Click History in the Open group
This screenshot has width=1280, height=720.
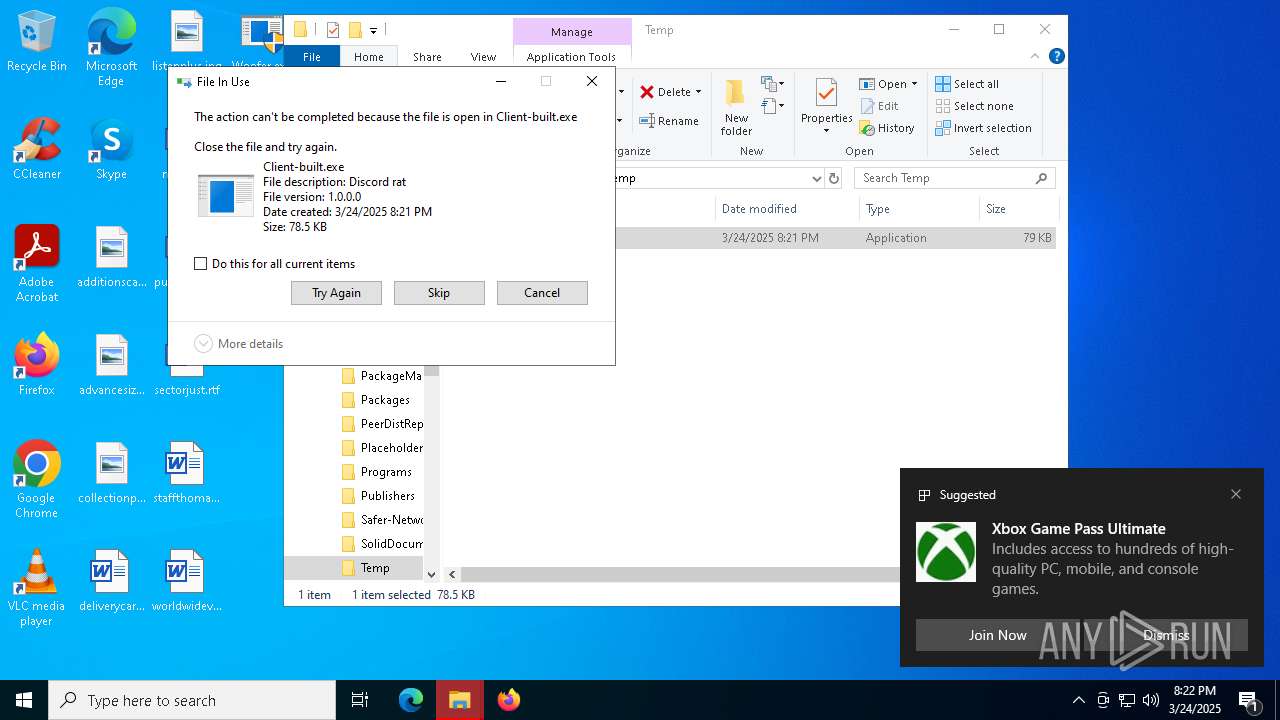[x=887, y=128]
